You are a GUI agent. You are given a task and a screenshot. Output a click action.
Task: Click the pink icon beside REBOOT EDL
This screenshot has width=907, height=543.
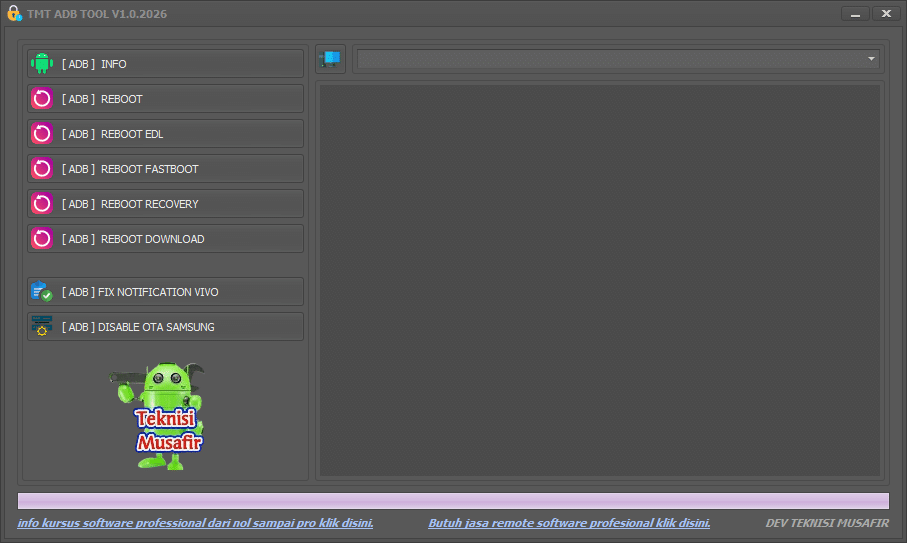pyautogui.click(x=42, y=134)
